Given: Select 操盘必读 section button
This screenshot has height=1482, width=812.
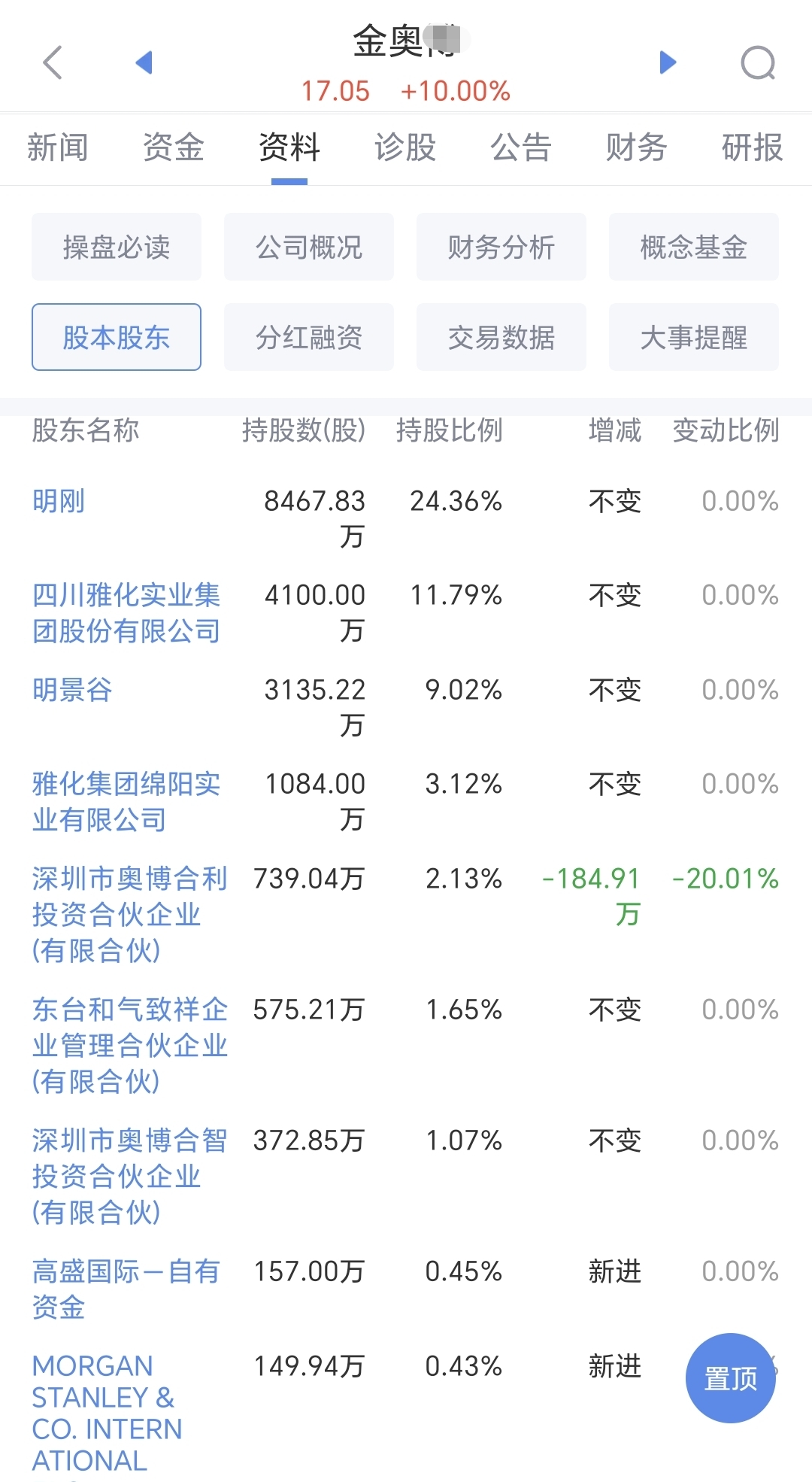Looking at the screenshot, I should coord(117,247).
